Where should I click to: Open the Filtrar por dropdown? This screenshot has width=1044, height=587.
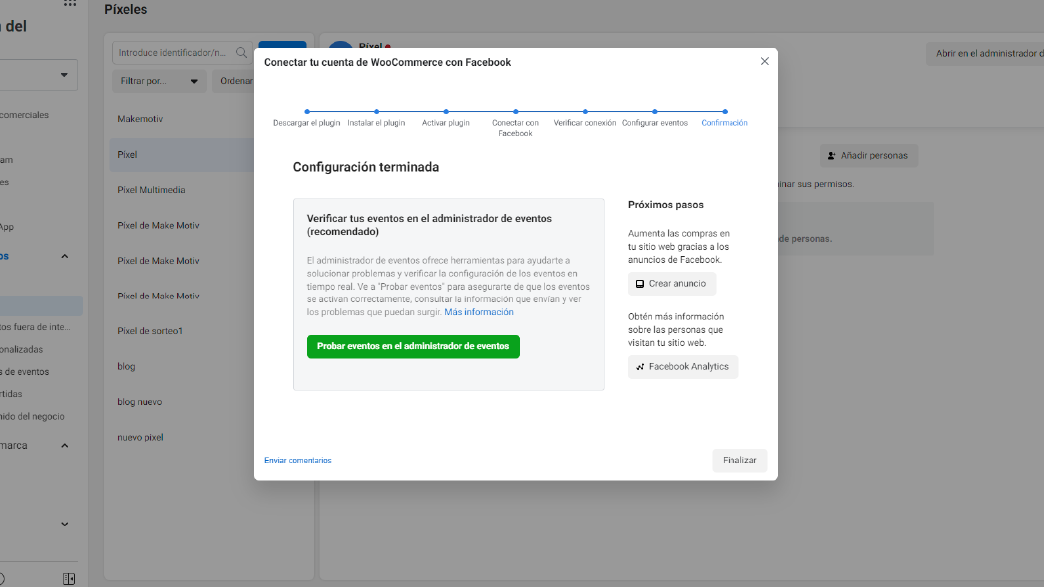(158, 81)
